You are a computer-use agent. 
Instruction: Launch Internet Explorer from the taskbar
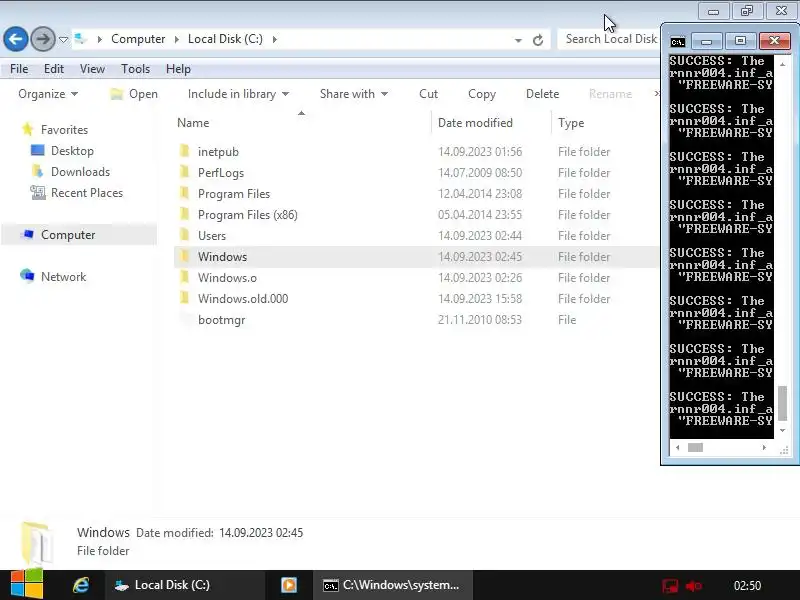[81, 585]
